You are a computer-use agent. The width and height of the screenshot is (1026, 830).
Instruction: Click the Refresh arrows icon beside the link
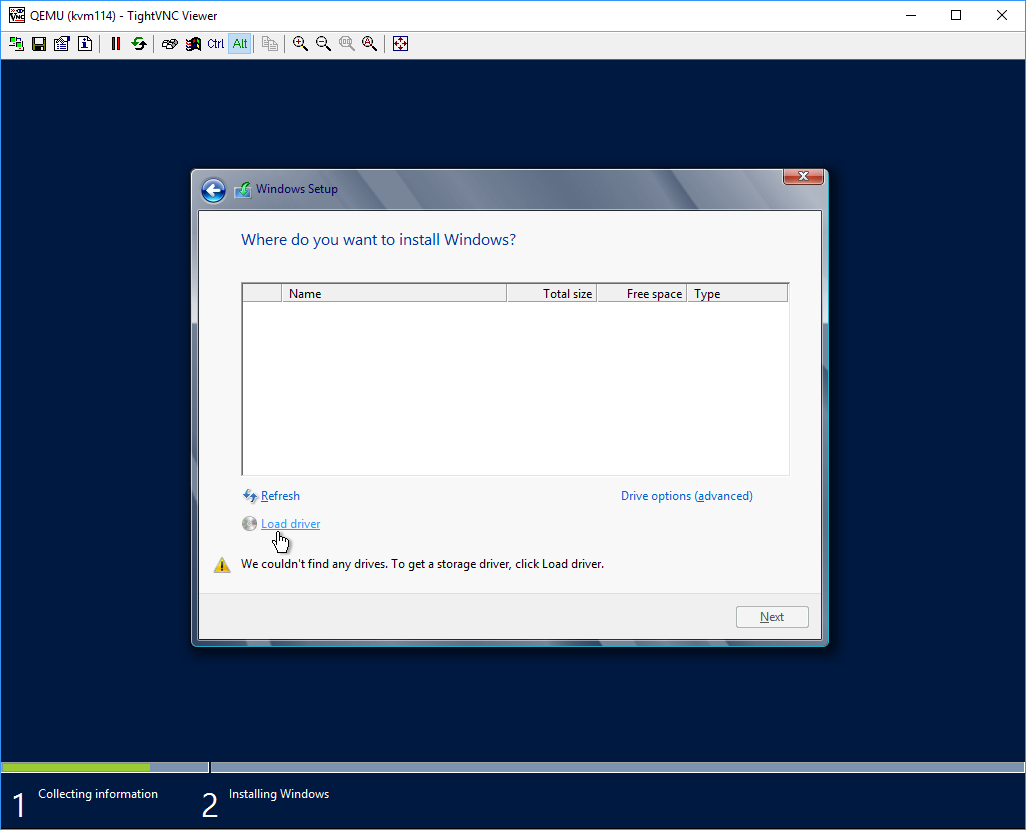249,496
